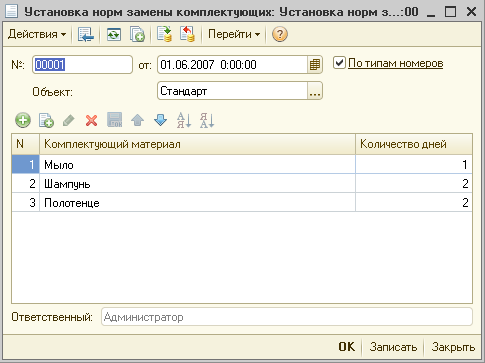Image resolution: width=485 pixels, height=363 pixels.
Task: Open the calendar picker next to date
Action: click(x=315, y=64)
